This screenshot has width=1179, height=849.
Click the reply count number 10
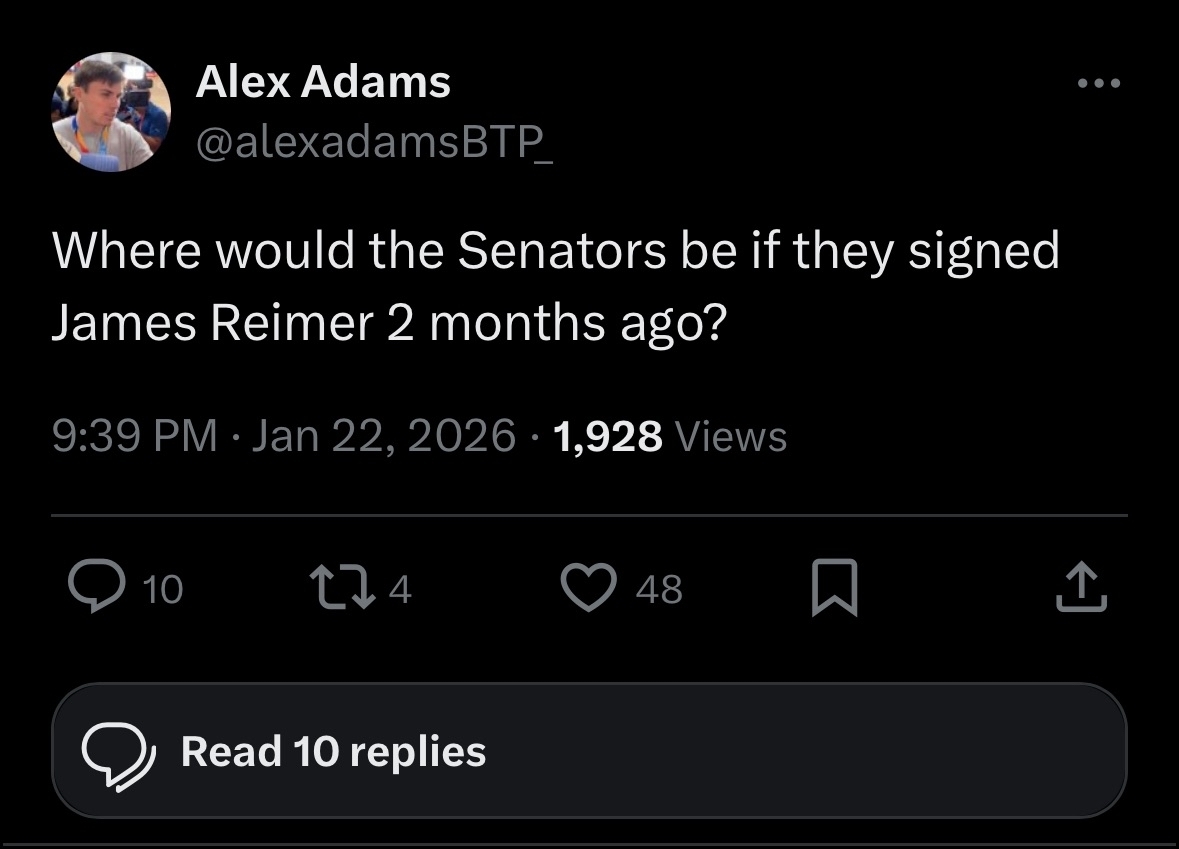pyautogui.click(x=162, y=590)
